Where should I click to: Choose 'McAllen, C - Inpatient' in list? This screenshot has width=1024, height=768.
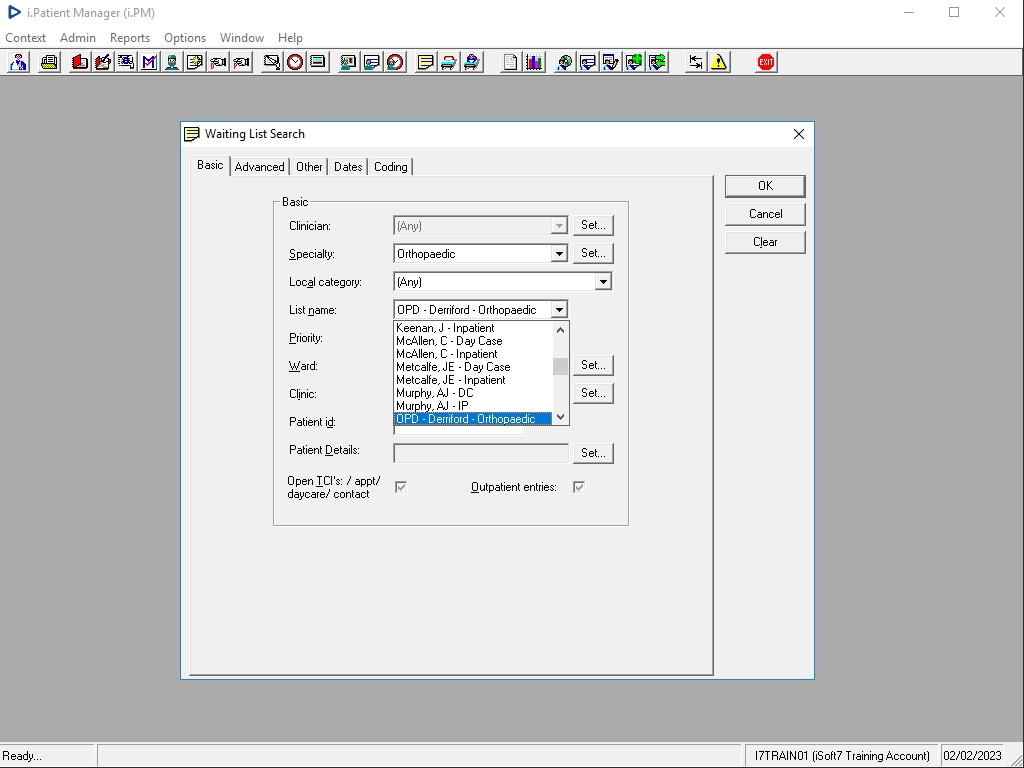coord(473,354)
